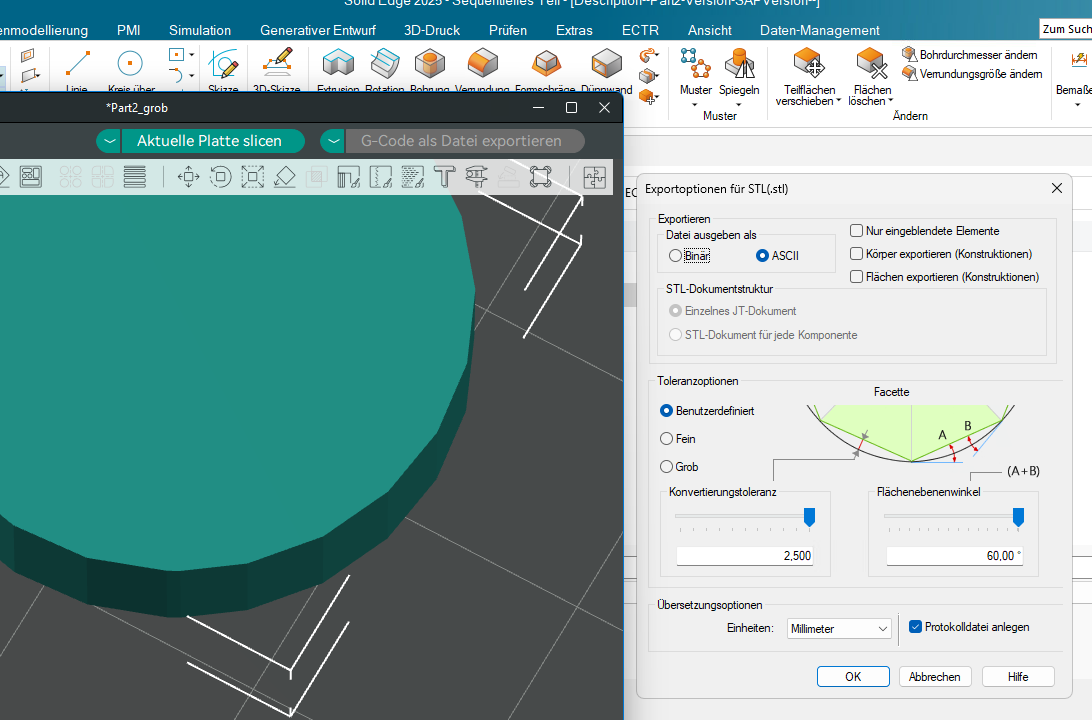Select the text shape tool in slicer
Screen dimensions: 1092x720
(444, 177)
